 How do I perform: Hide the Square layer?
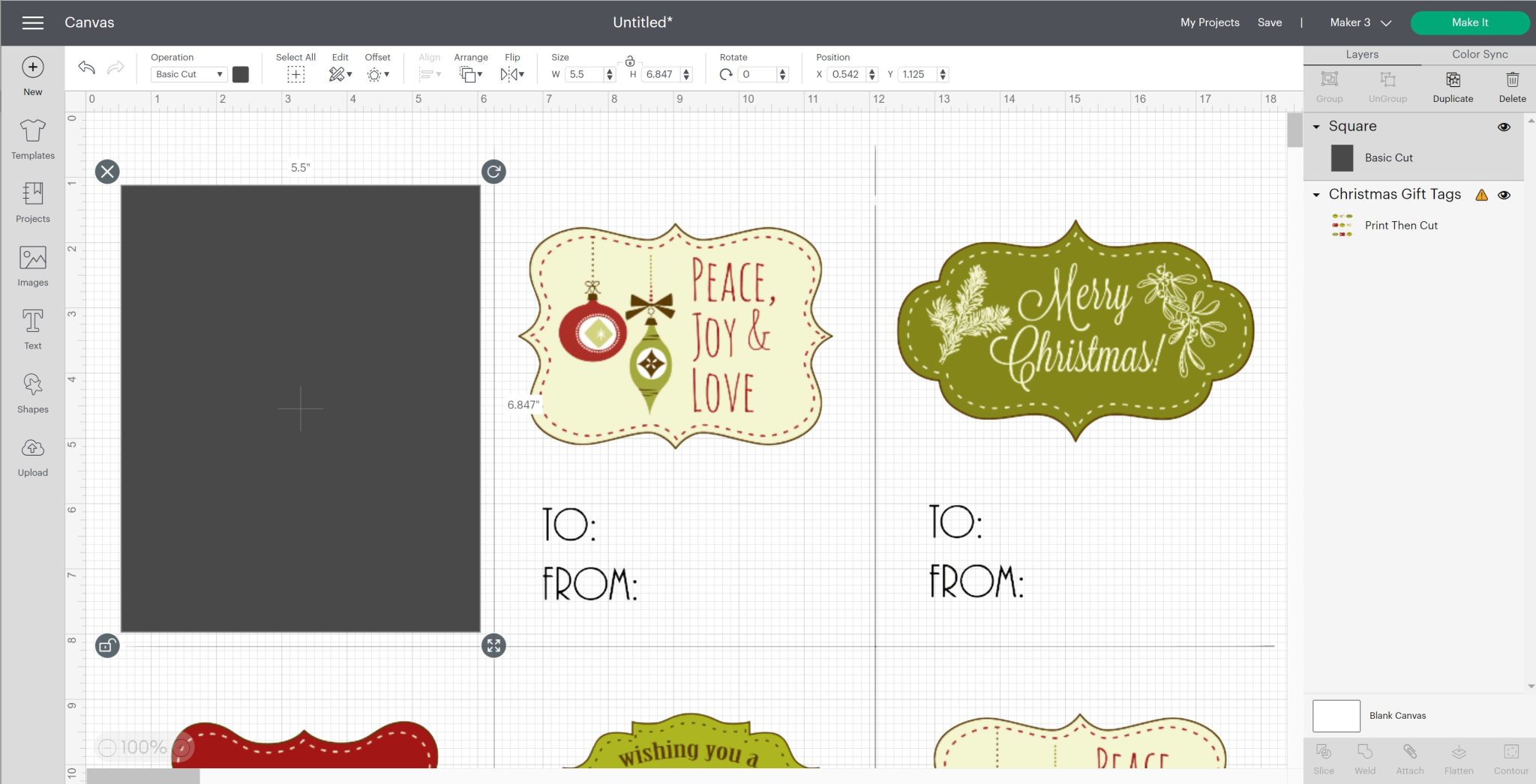click(1504, 127)
